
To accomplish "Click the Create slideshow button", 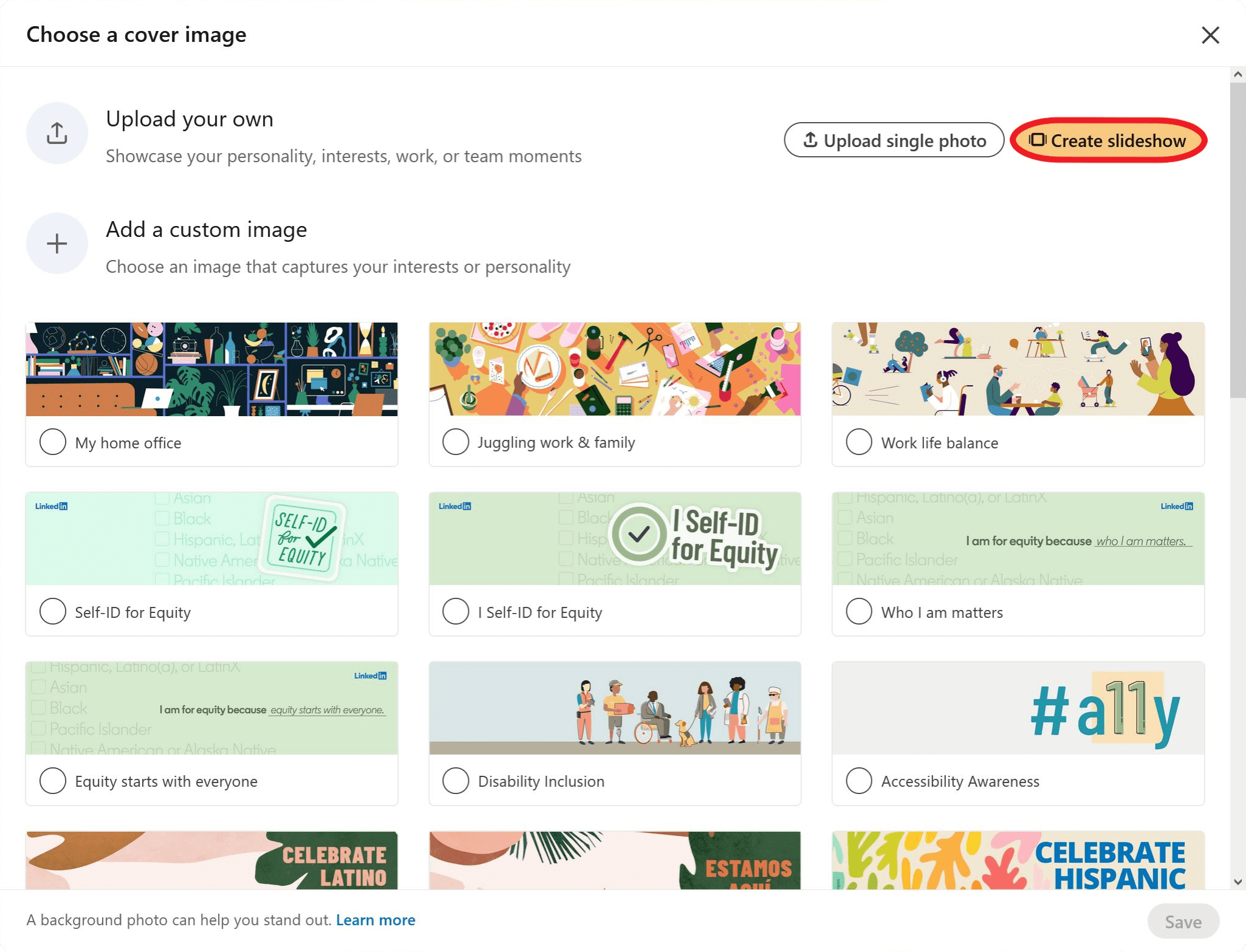I will [x=1109, y=140].
